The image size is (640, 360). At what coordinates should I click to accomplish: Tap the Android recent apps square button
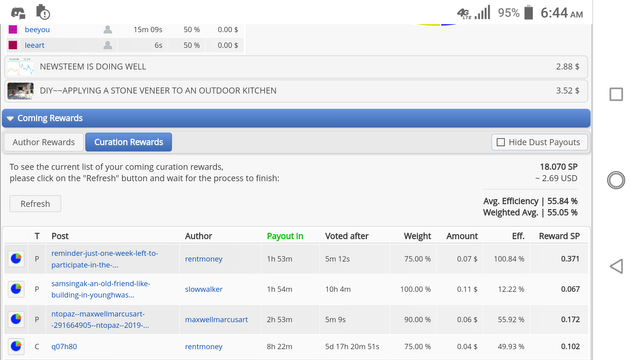coord(616,94)
